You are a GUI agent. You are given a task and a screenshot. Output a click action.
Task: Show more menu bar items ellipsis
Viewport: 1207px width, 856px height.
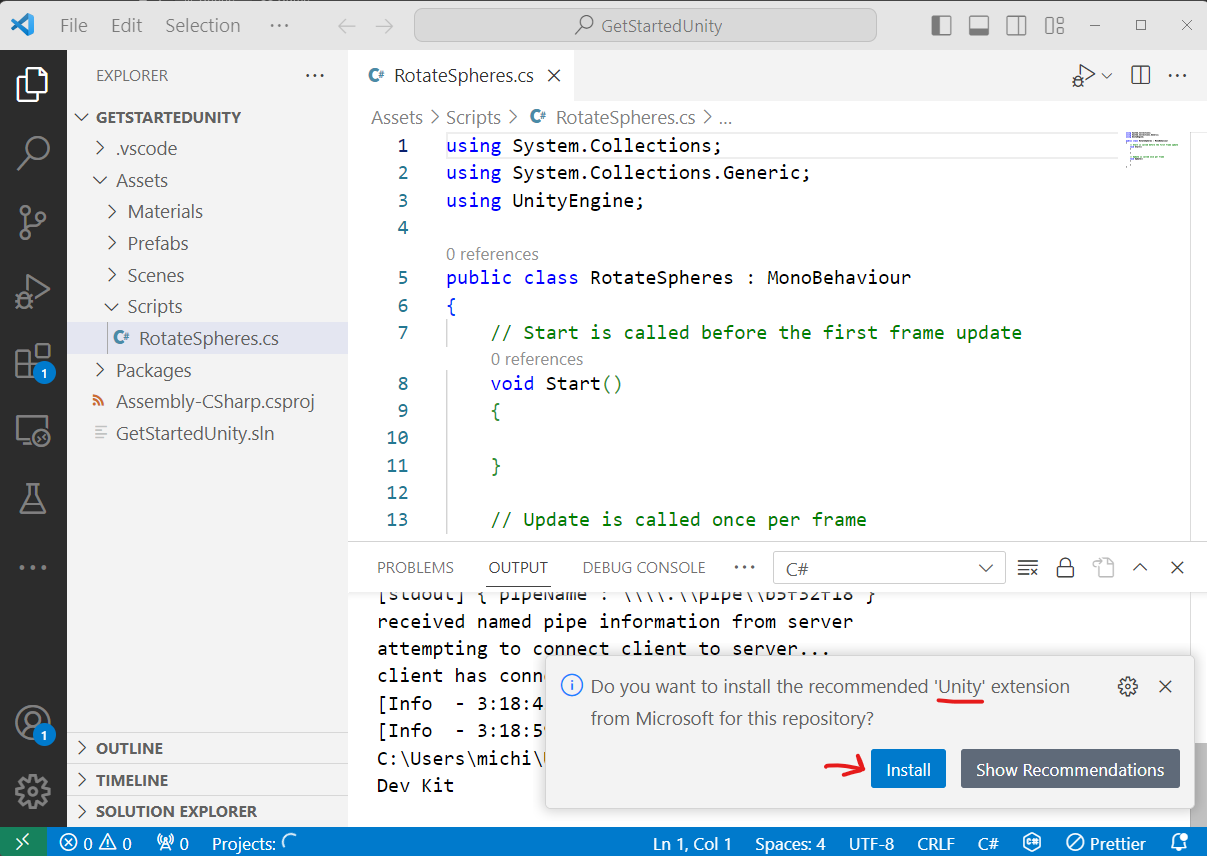pos(279,26)
